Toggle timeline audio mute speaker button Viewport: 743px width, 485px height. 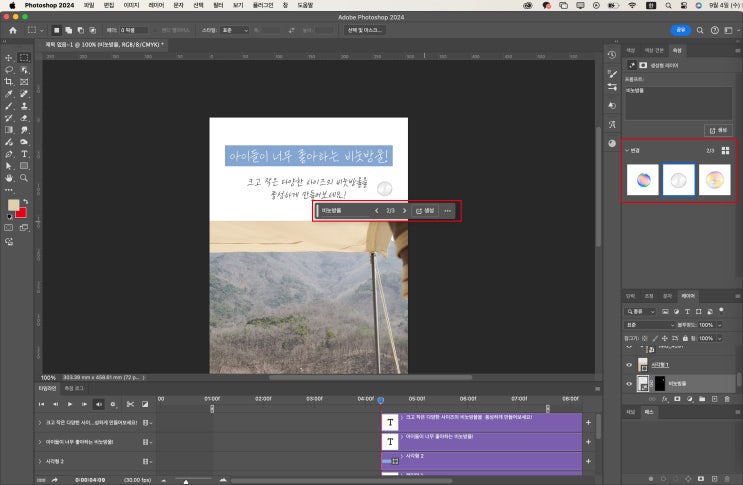(98, 404)
